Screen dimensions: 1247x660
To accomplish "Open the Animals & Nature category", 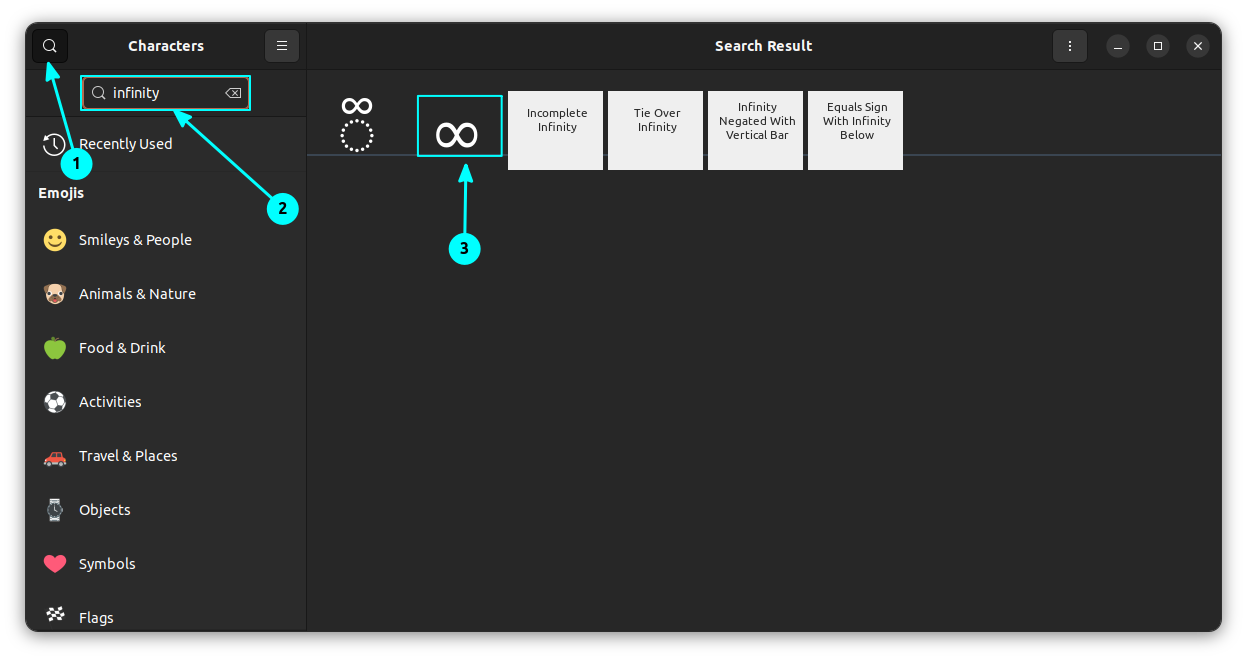I will pos(137,293).
